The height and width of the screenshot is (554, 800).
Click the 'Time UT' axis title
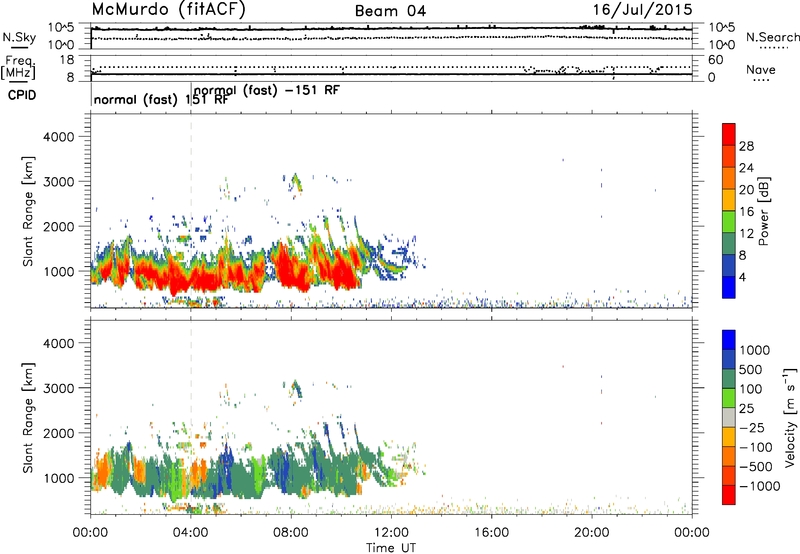pyautogui.click(x=391, y=548)
